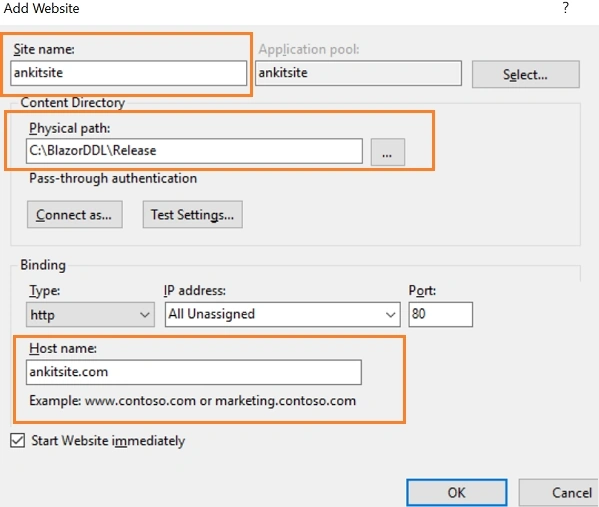Click the Host name input box

point(194,372)
